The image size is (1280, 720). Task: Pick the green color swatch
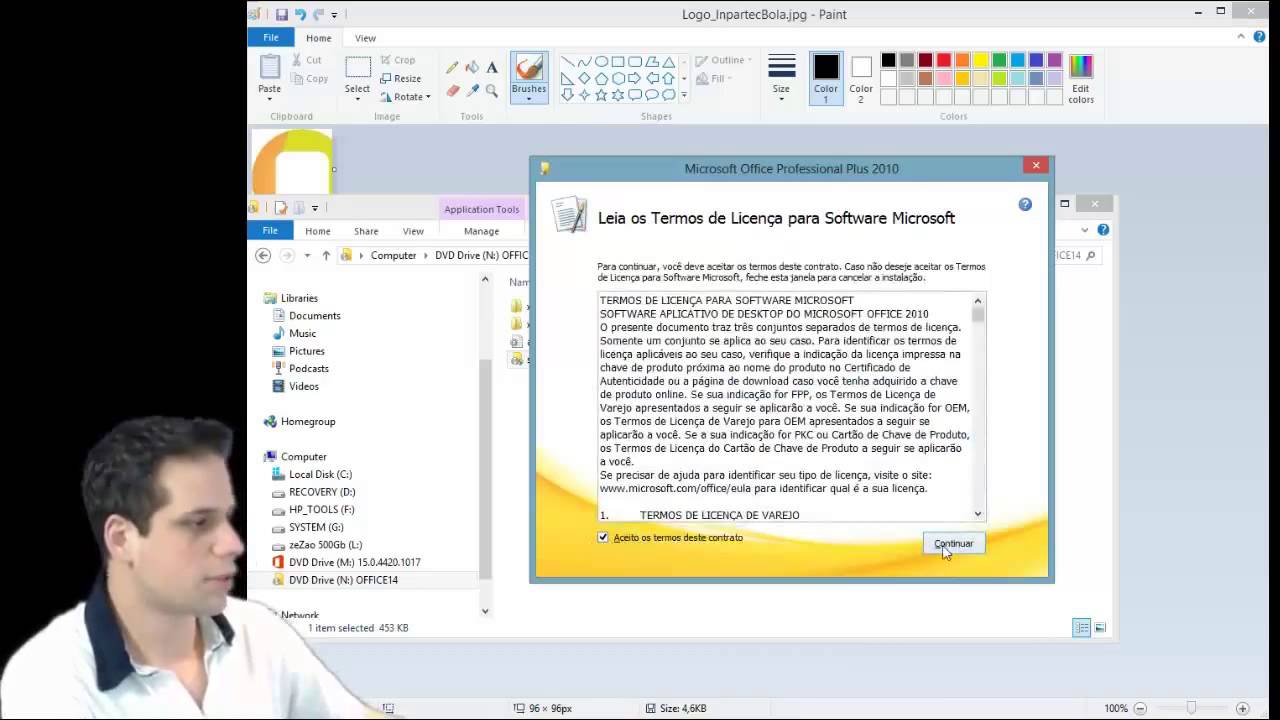[x=999, y=60]
